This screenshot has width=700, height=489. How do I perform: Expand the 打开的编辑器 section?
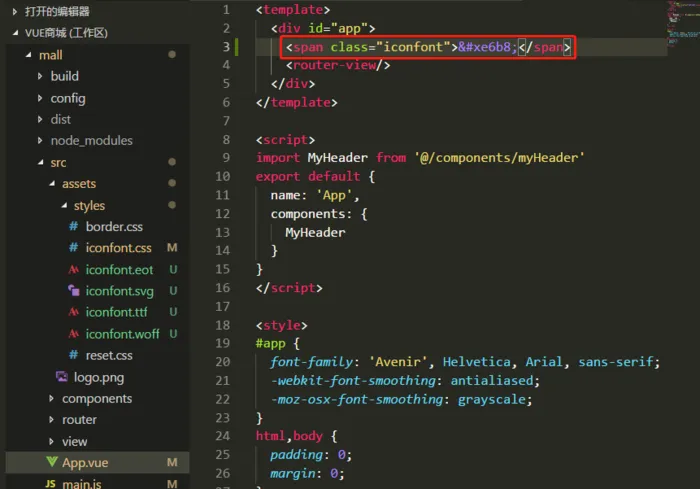click(x=15, y=12)
